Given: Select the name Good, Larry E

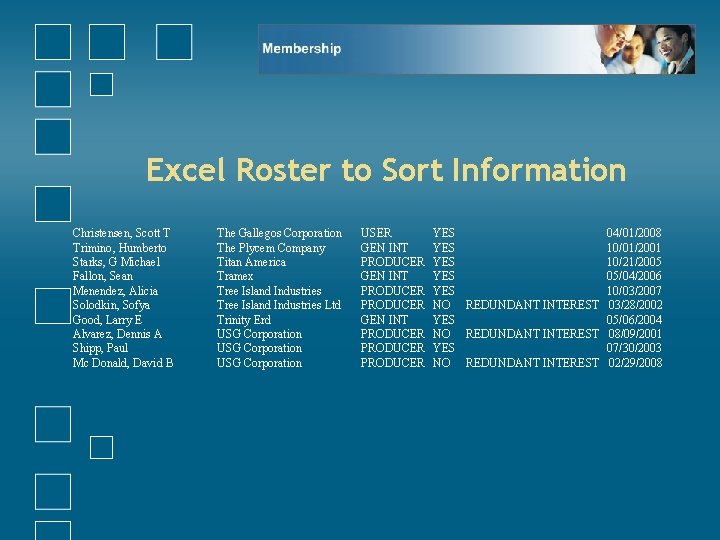Looking at the screenshot, I should [x=107, y=320].
